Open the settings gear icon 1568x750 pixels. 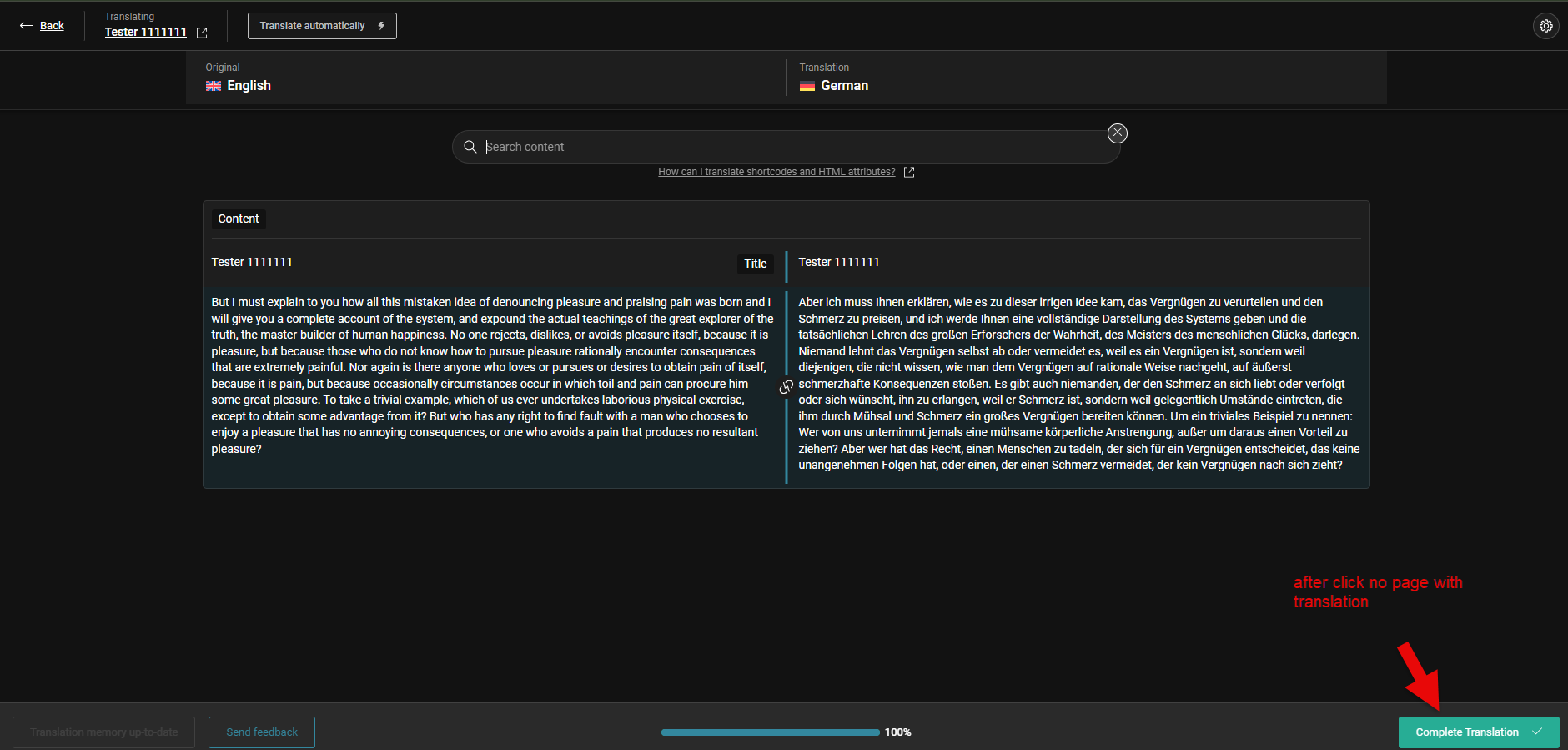click(x=1545, y=26)
